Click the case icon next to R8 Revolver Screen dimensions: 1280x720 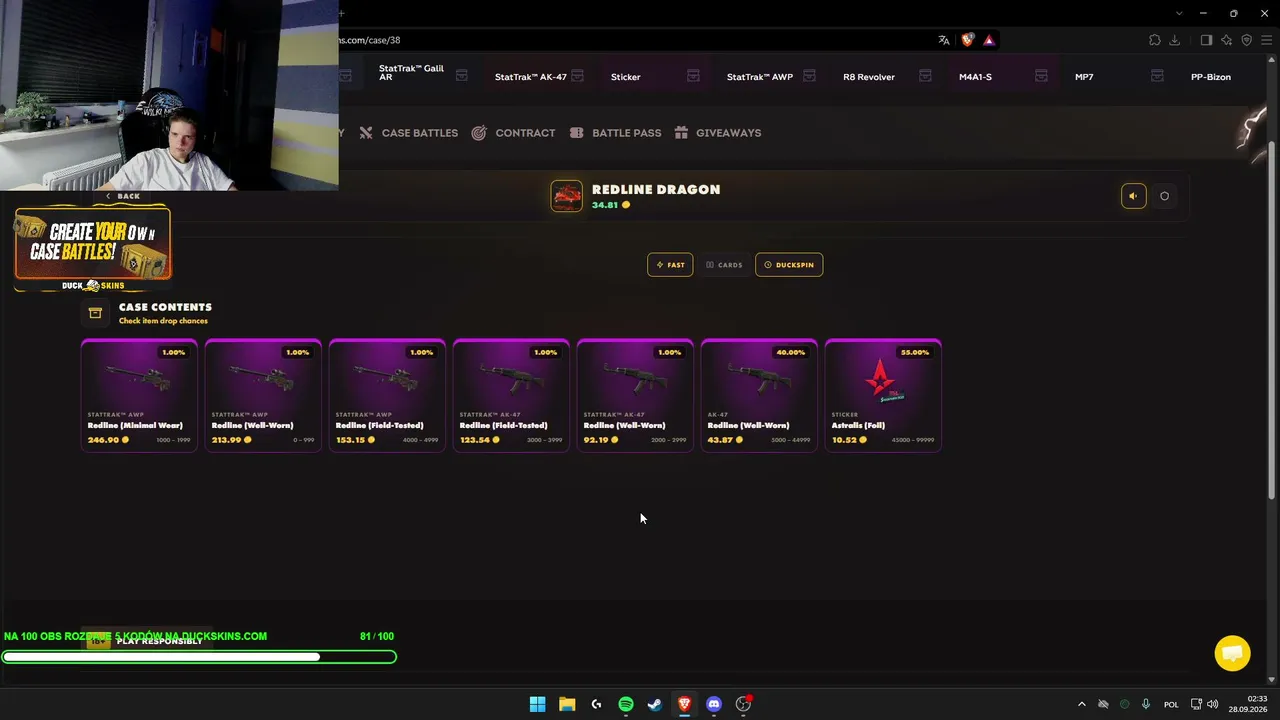tap(925, 76)
